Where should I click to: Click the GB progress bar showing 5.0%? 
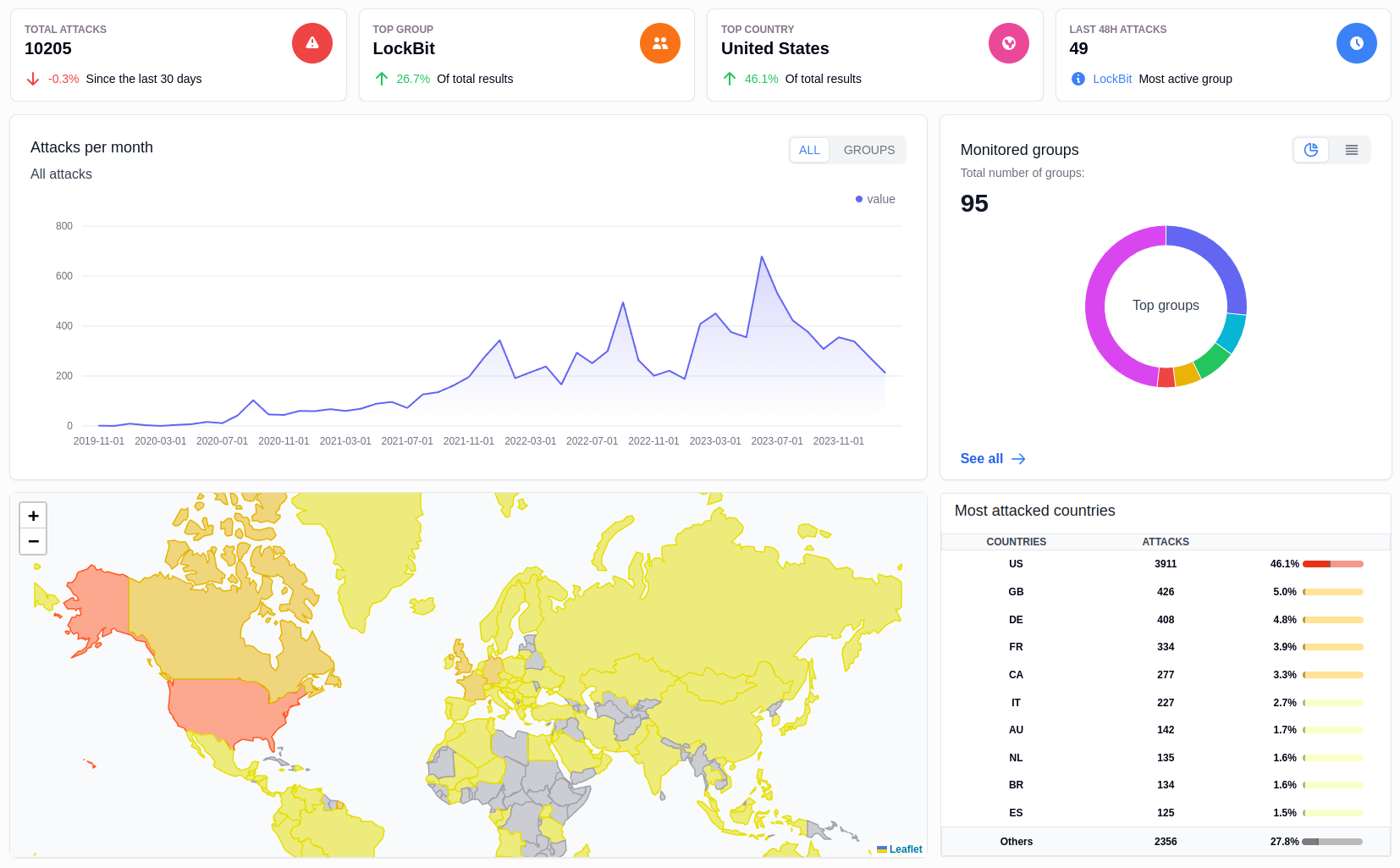1333,592
